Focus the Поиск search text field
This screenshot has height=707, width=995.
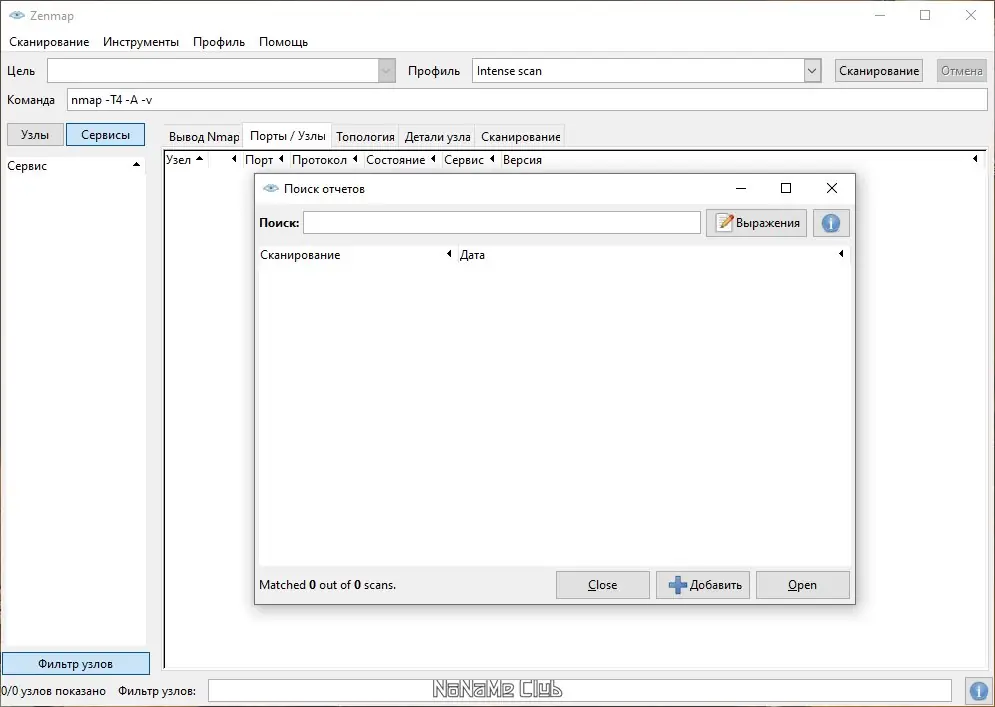pos(502,223)
